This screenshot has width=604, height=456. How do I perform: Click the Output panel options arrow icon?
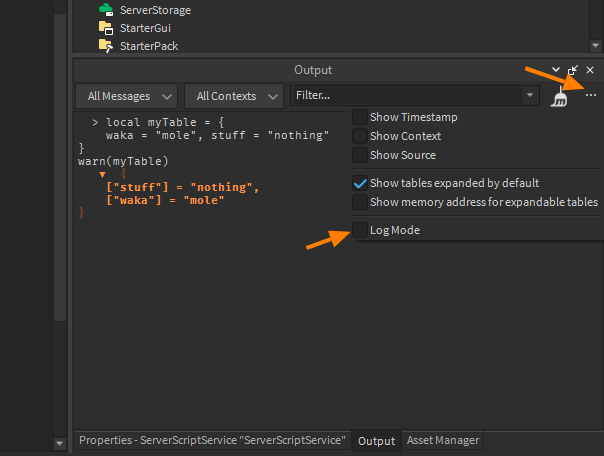(x=555, y=70)
